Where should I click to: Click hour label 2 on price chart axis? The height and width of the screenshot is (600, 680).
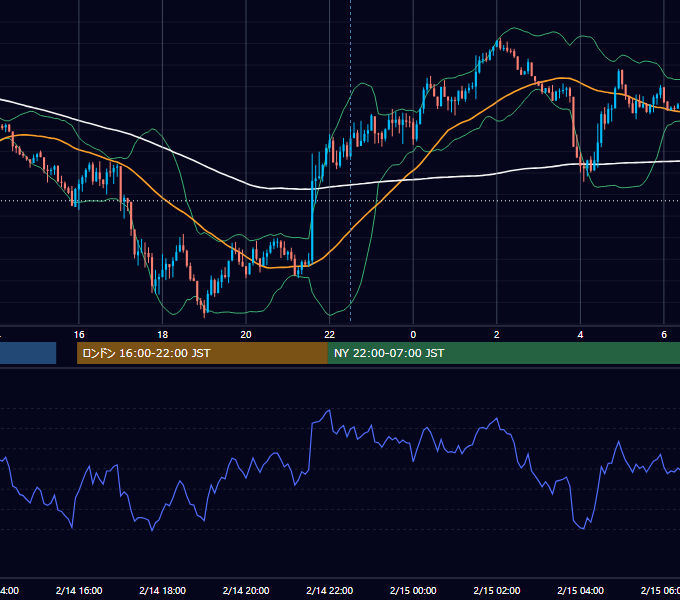click(x=497, y=335)
